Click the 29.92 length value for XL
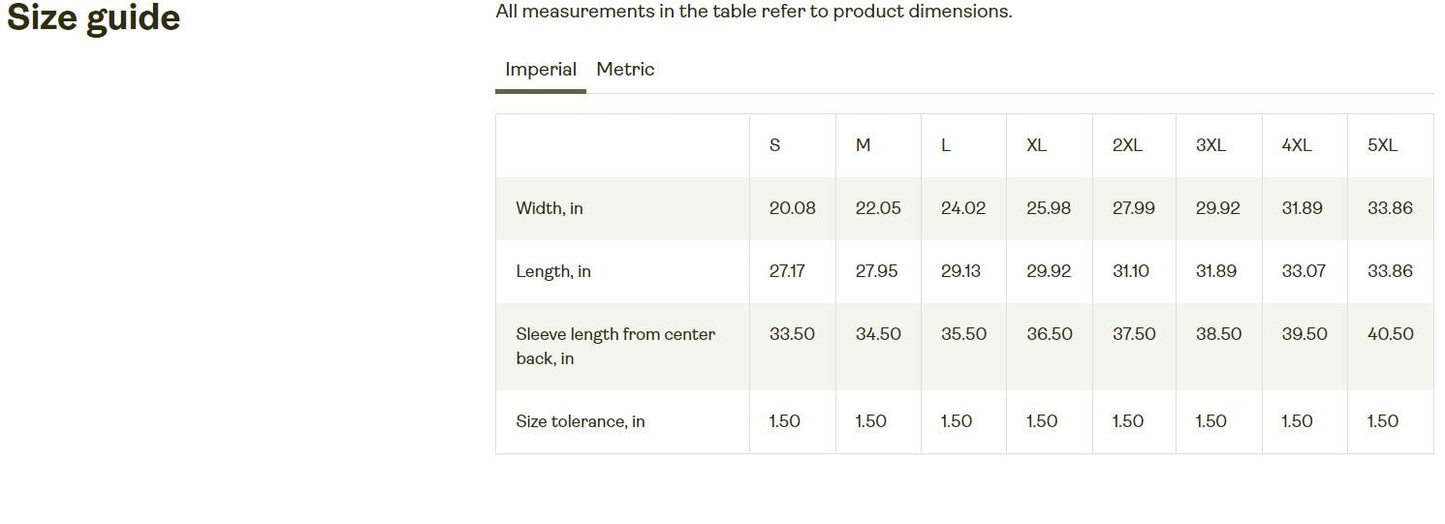 [x=1048, y=271]
